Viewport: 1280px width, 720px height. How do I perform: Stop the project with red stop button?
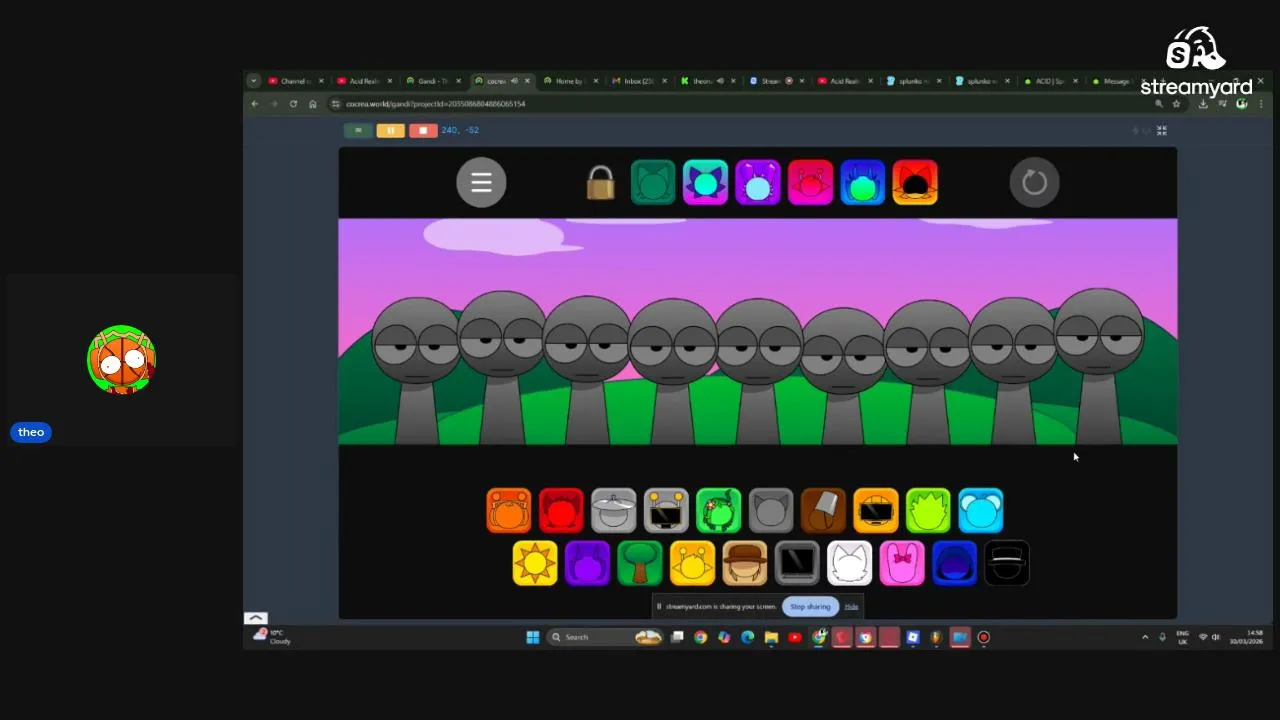pos(423,130)
